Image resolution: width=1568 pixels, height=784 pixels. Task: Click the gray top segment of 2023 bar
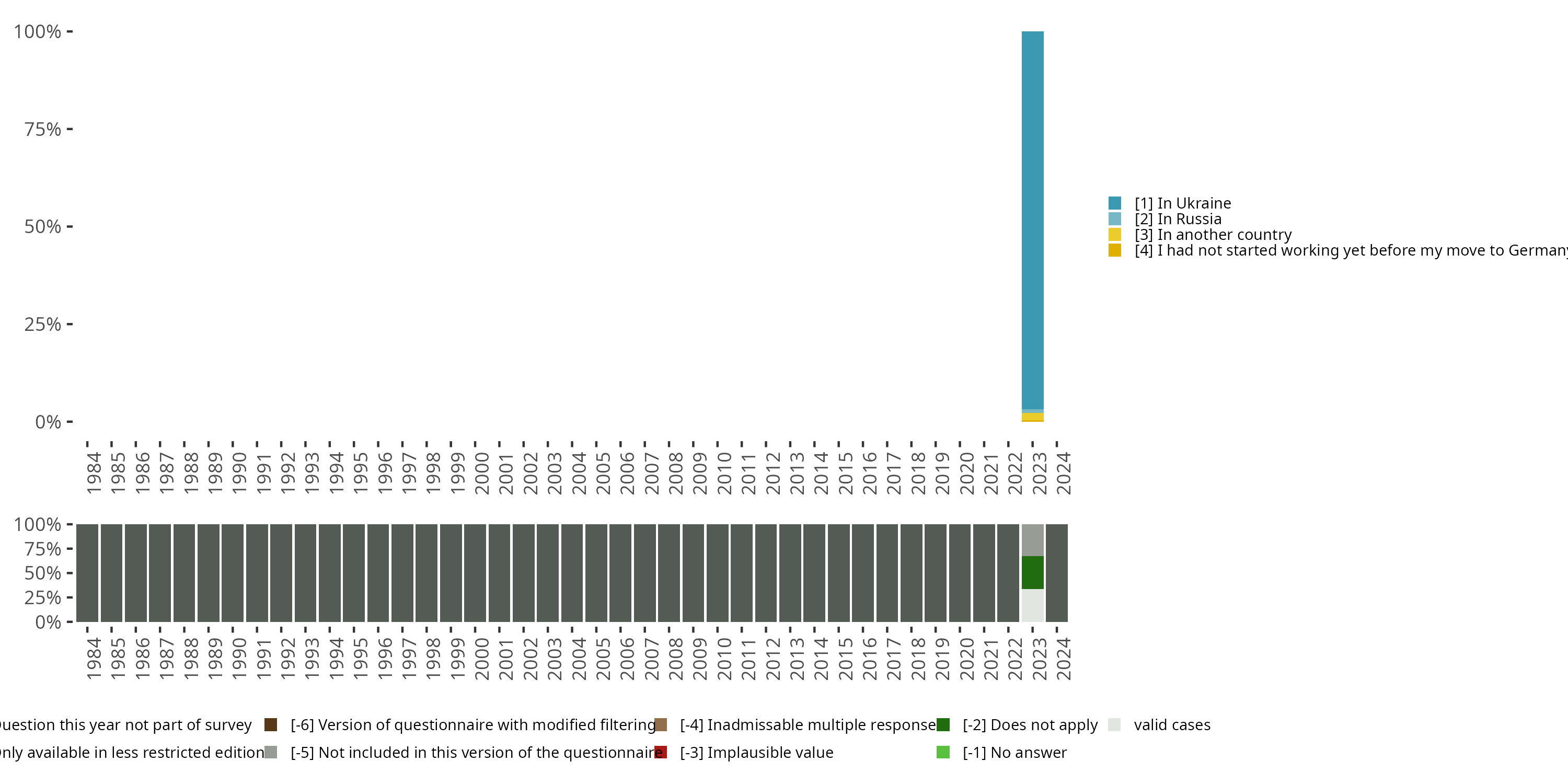coord(1032,540)
